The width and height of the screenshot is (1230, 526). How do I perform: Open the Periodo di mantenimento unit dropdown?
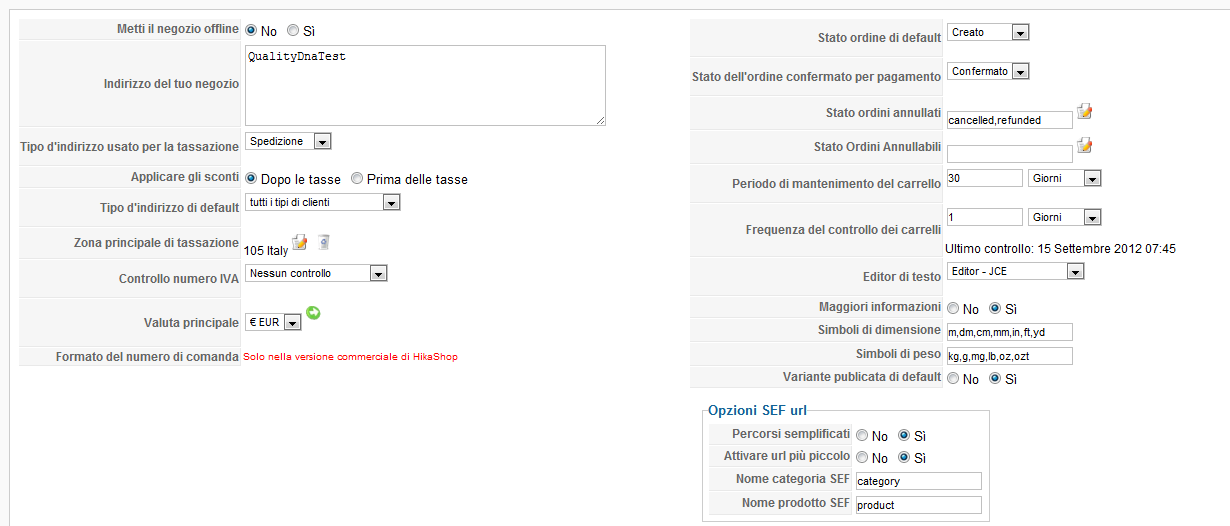(1064, 179)
